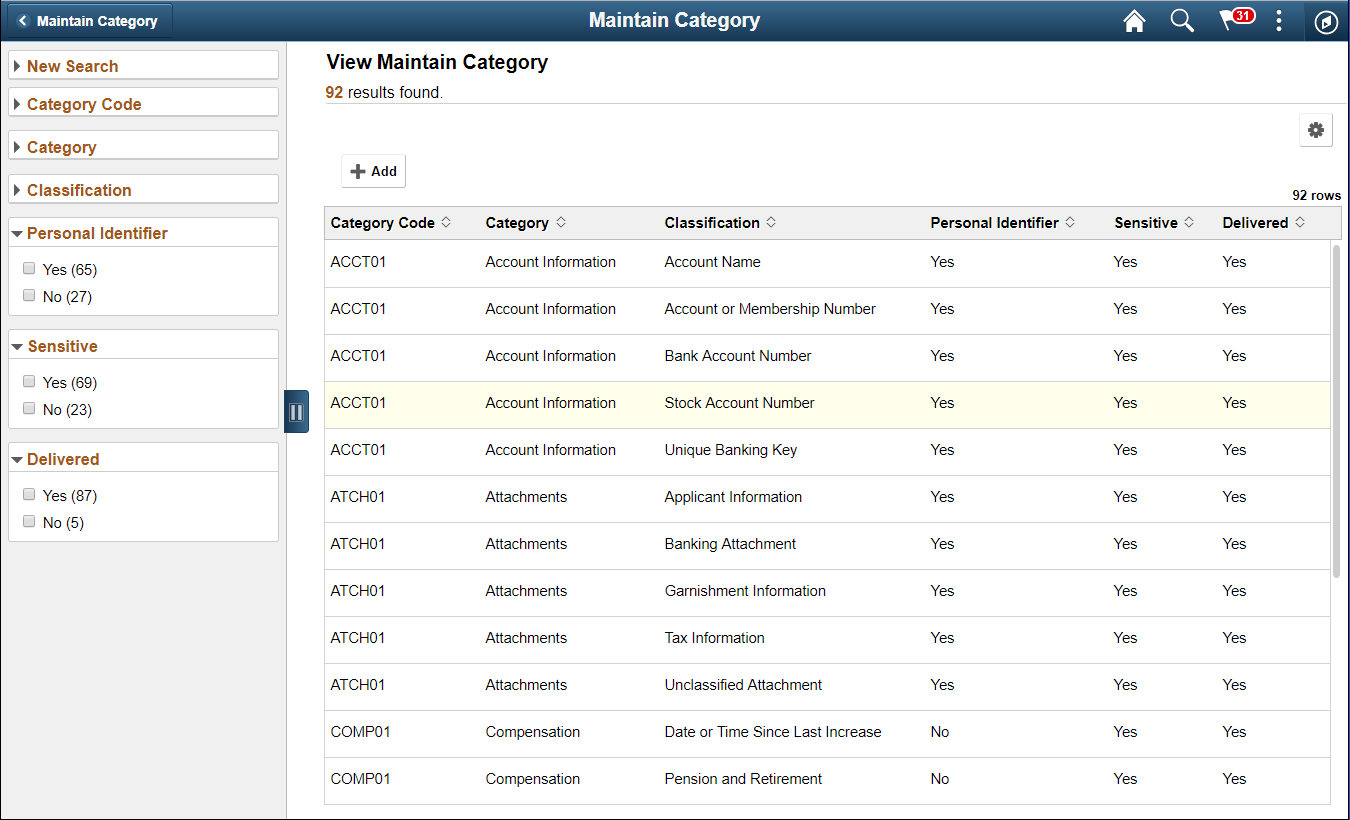The height and width of the screenshot is (820, 1350).
Task: Click the Add button
Action: [x=373, y=170]
